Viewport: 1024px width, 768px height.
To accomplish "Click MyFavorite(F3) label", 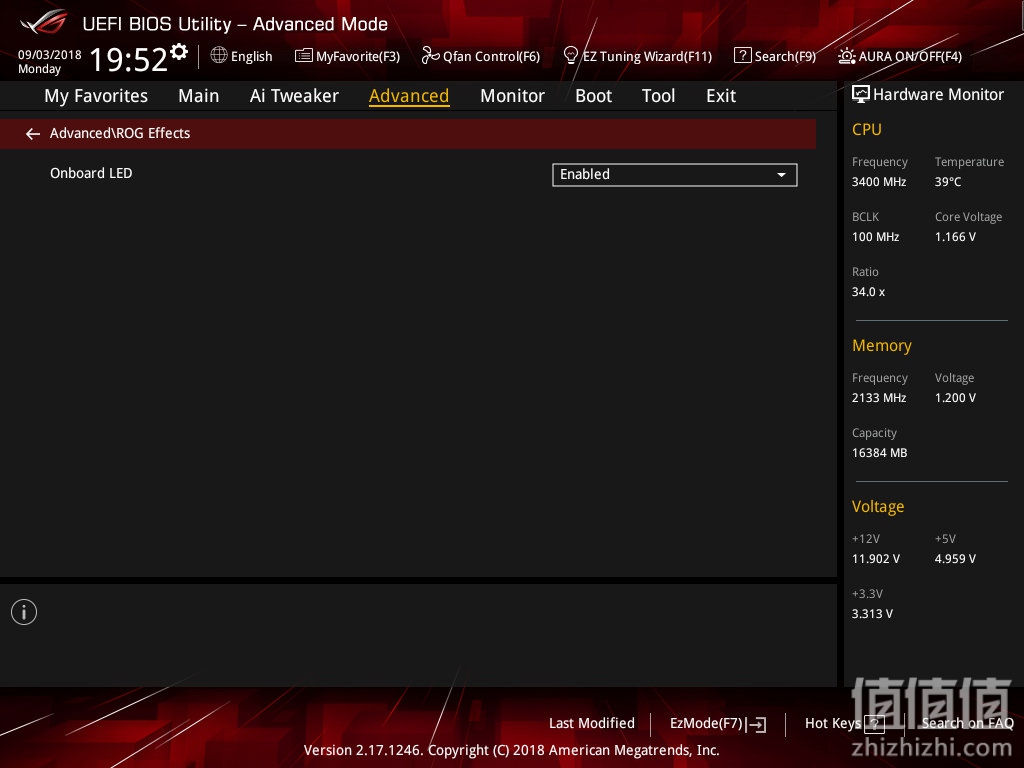I will (x=358, y=57).
